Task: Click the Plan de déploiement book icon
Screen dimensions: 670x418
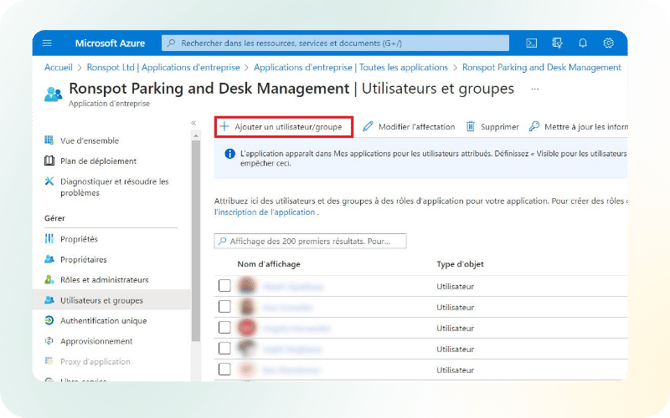Action: click(49, 161)
